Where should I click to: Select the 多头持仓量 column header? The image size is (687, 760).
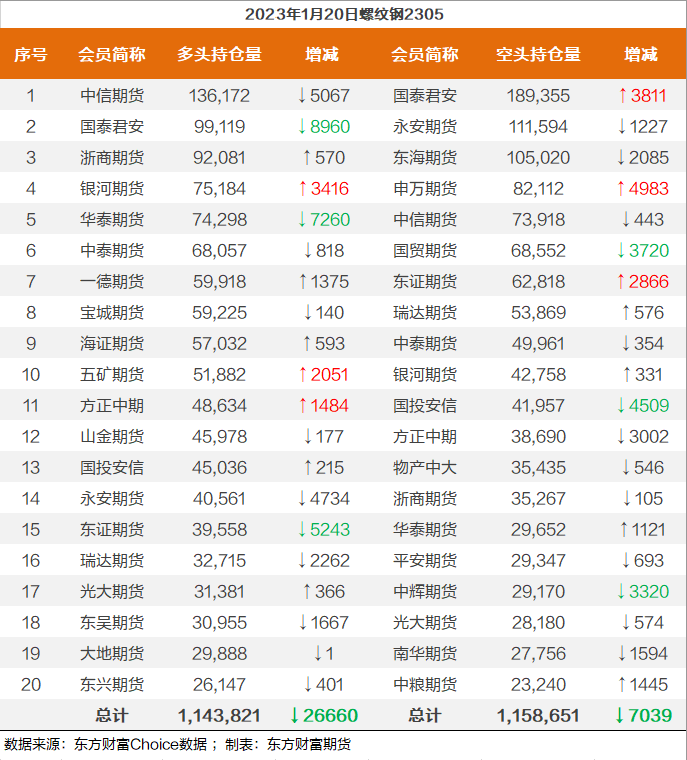[219, 54]
